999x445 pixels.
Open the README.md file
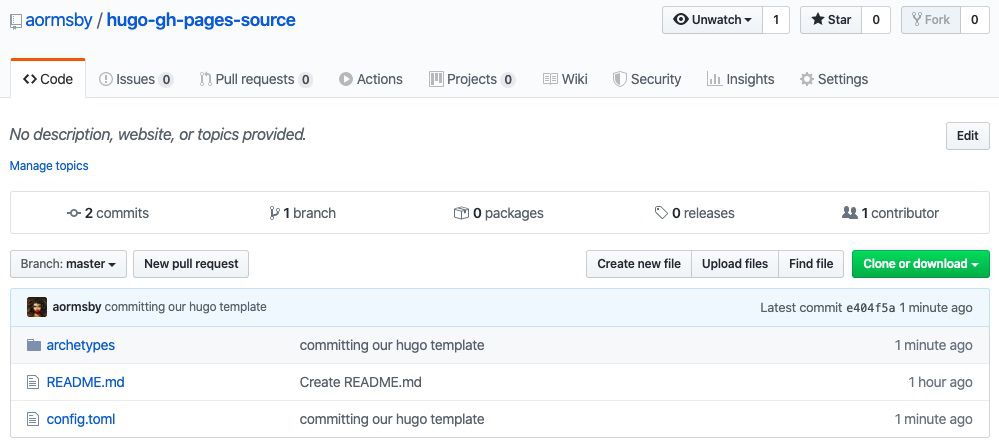point(85,382)
